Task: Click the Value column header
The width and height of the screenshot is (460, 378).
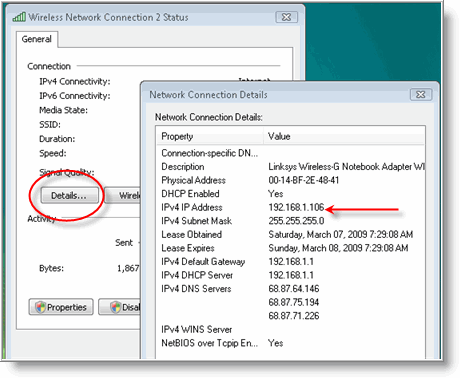Action: (344, 136)
